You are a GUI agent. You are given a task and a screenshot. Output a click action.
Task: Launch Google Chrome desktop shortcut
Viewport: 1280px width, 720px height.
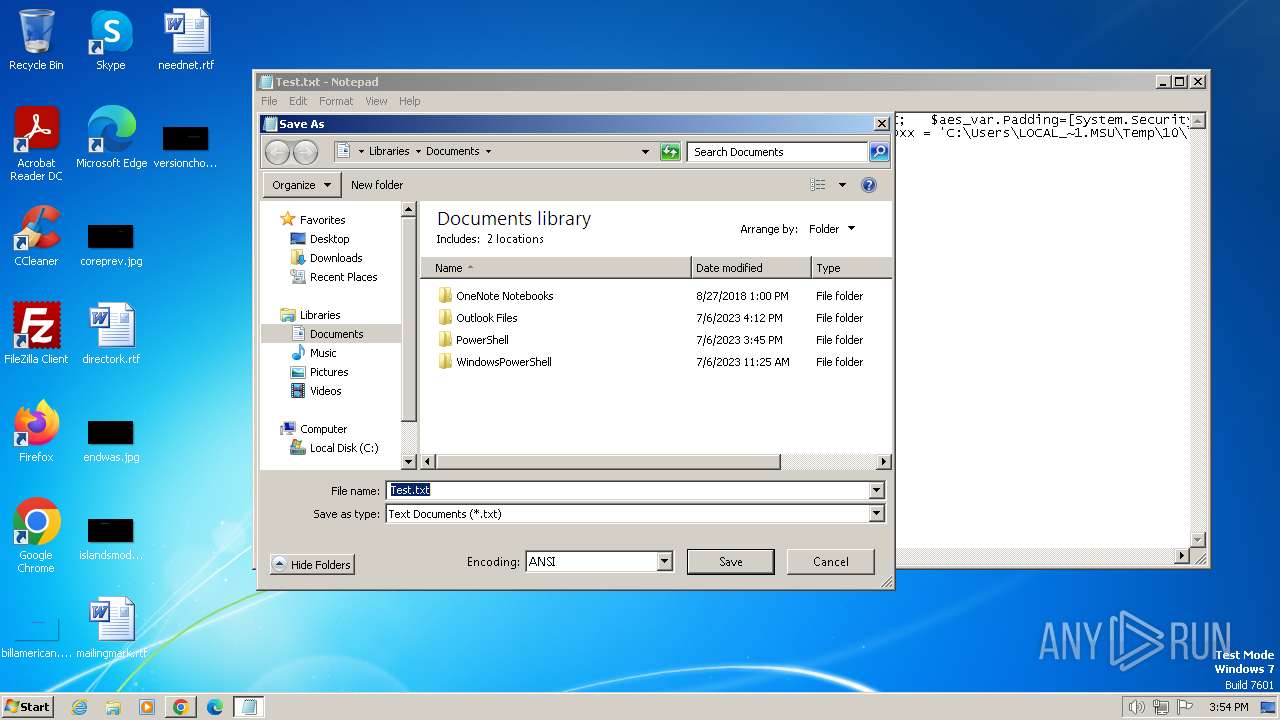36,536
